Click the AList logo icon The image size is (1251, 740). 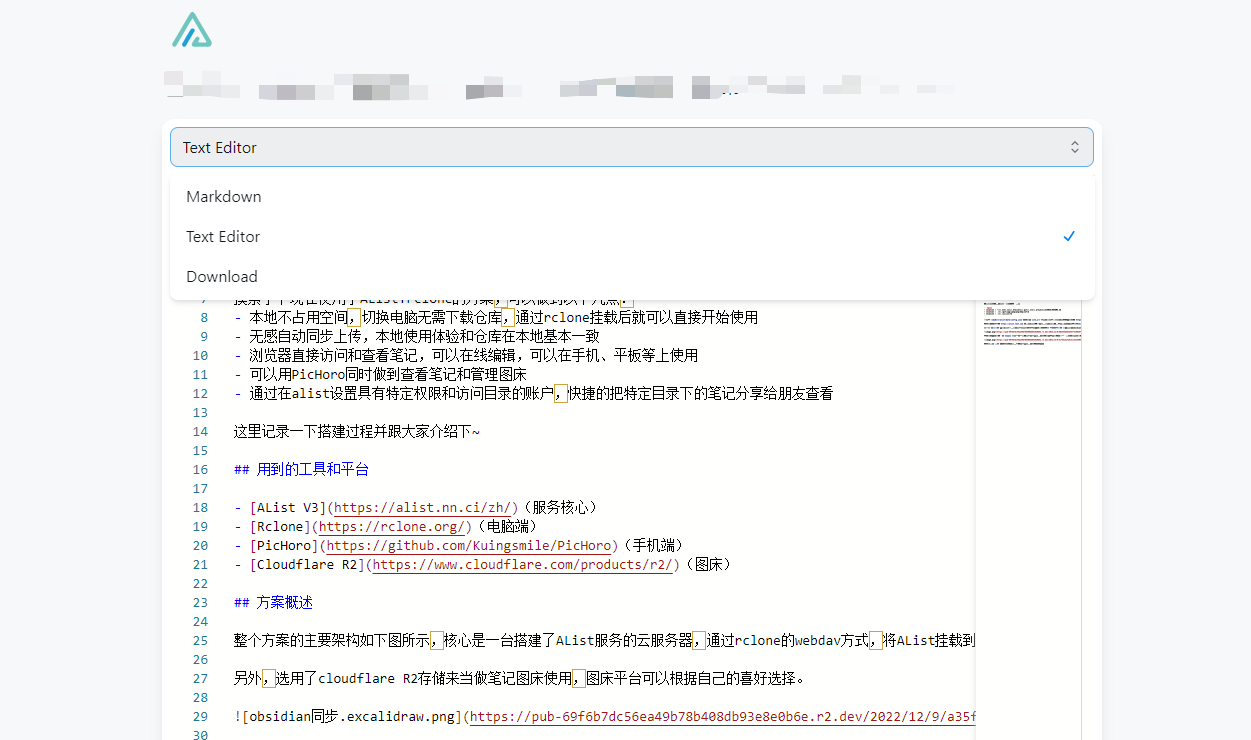[191, 30]
